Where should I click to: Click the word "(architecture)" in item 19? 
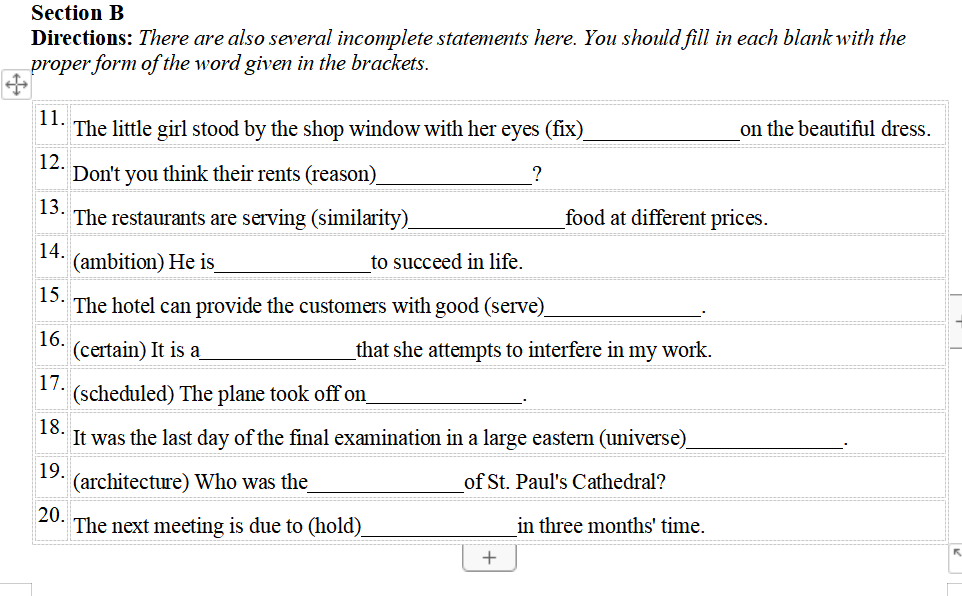[131, 483]
